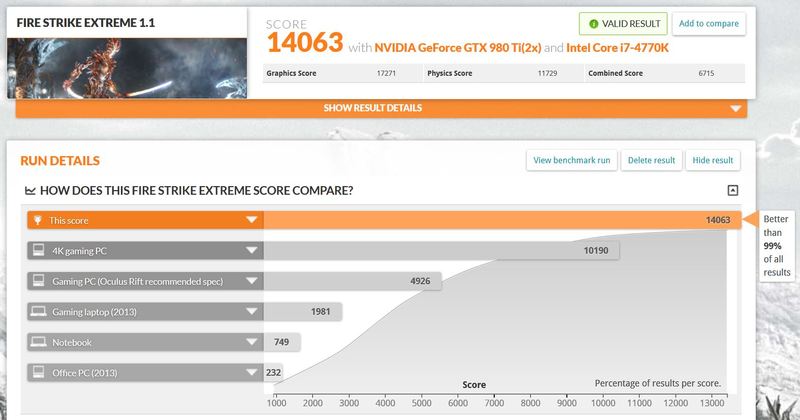Viewport: 800px width, 420px height.
Task: Click the trophy icon in This score row
Action: point(37,220)
